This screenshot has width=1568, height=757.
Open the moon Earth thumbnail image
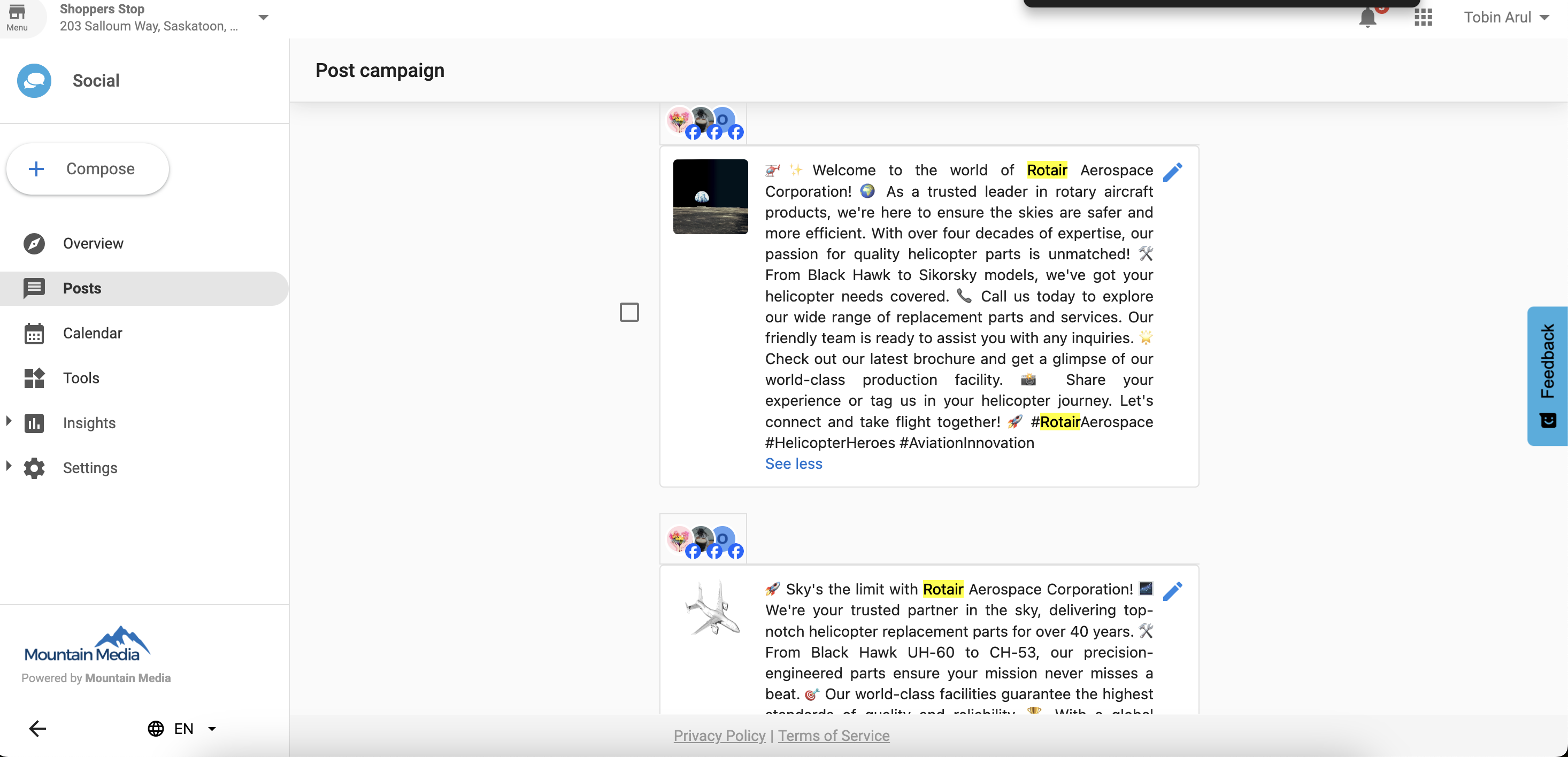coord(710,197)
